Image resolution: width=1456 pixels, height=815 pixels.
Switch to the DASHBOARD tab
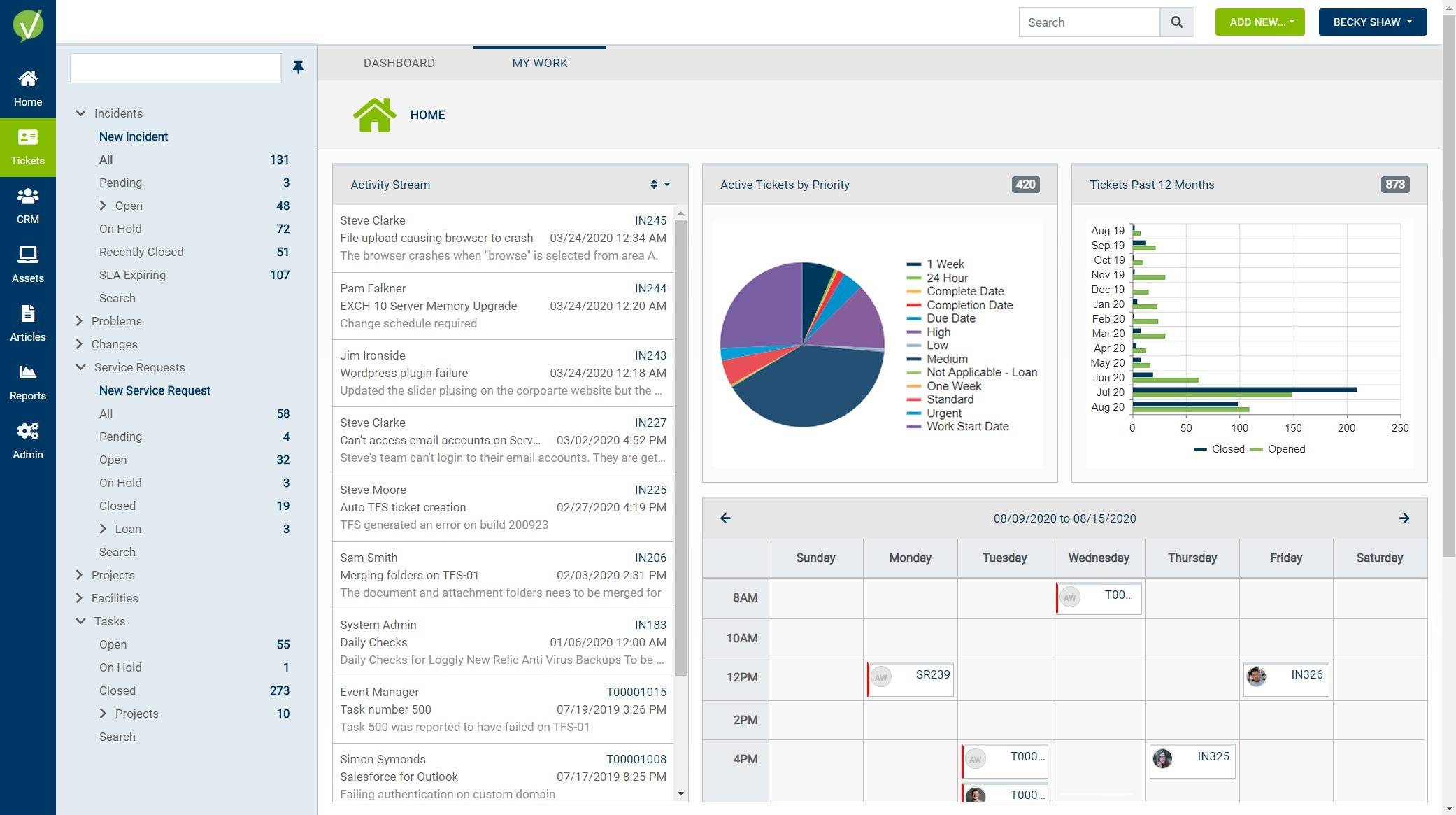[399, 63]
